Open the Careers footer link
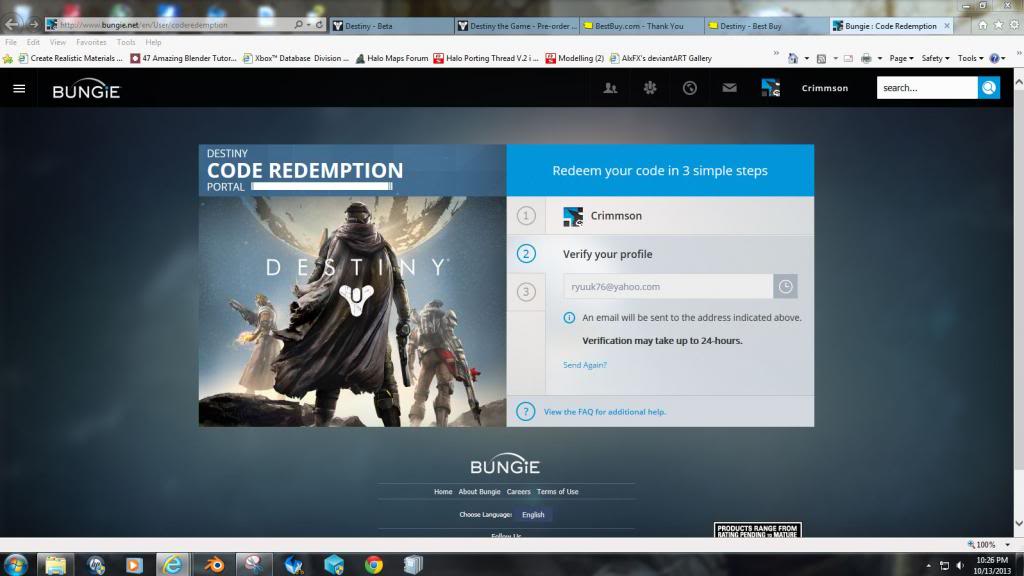Viewport: 1024px width, 576px height. 519,492
